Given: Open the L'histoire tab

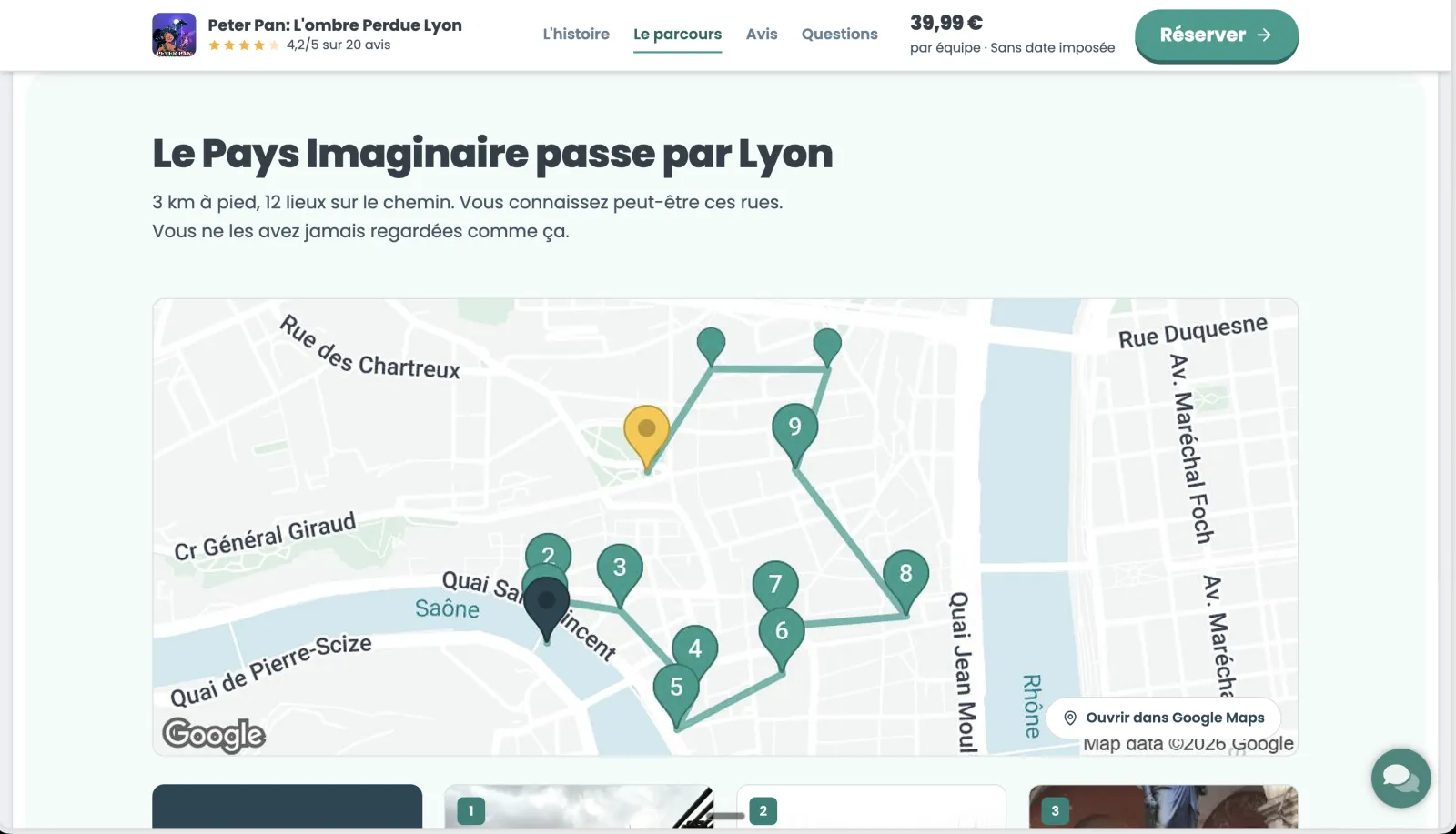Looking at the screenshot, I should pyautogui.click(x=576, y=34).
